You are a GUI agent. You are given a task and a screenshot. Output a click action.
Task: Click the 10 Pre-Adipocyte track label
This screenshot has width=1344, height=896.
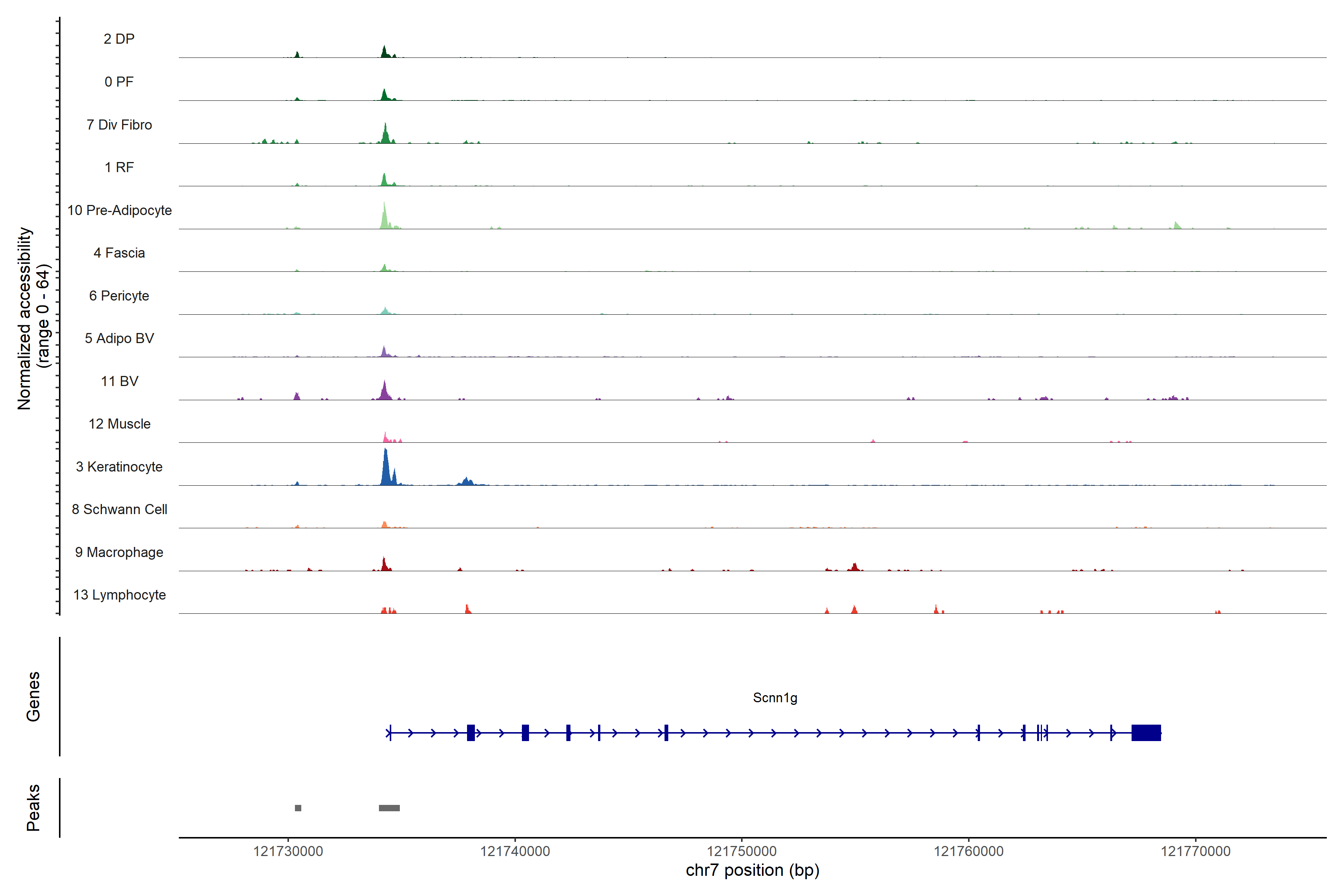point(119,210)
